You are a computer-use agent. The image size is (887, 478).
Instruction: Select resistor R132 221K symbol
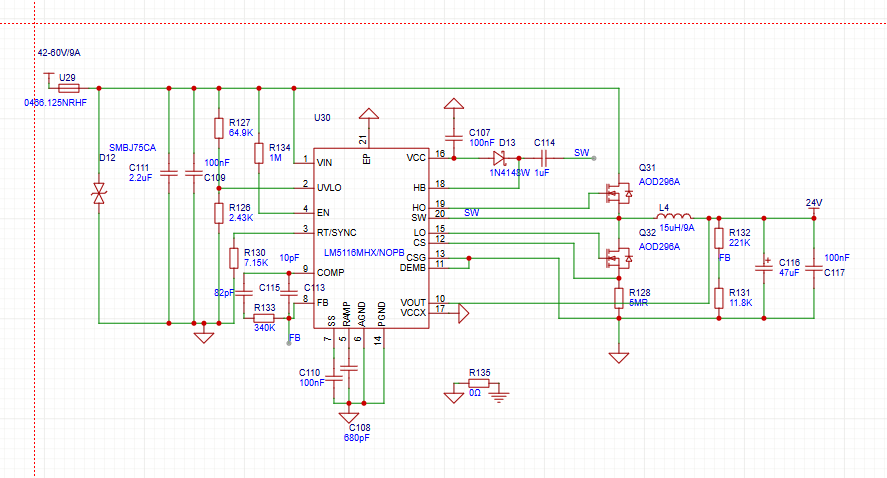click(719, 238)
